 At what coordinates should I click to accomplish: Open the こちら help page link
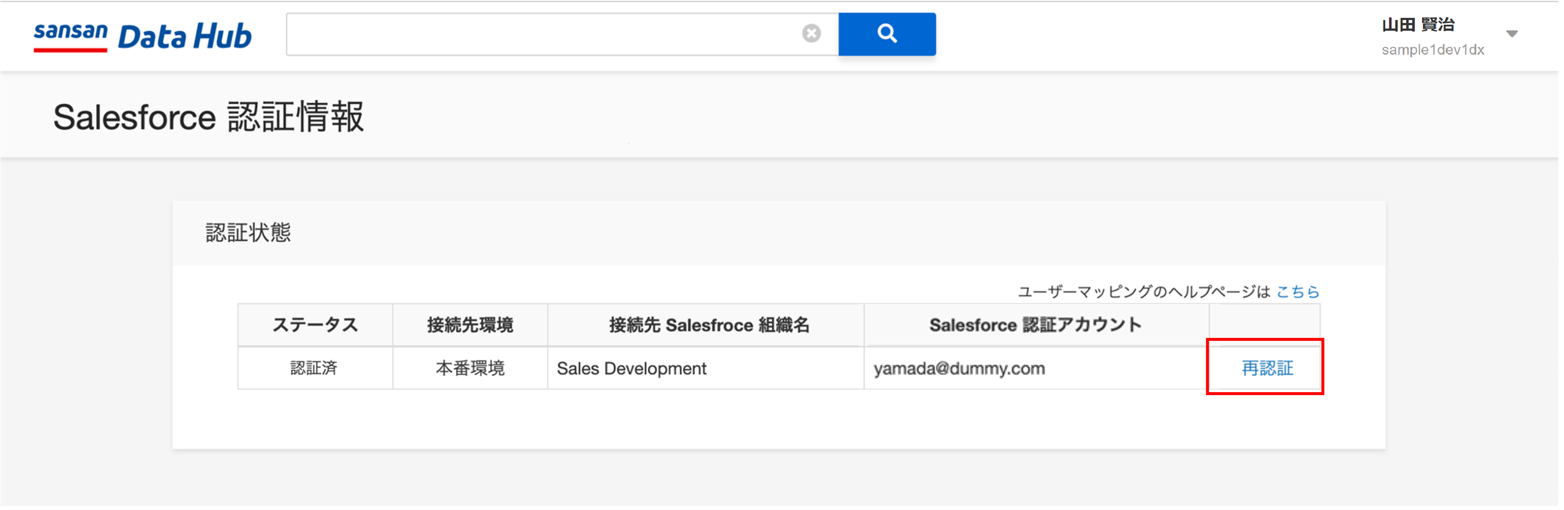[1298, 292]
